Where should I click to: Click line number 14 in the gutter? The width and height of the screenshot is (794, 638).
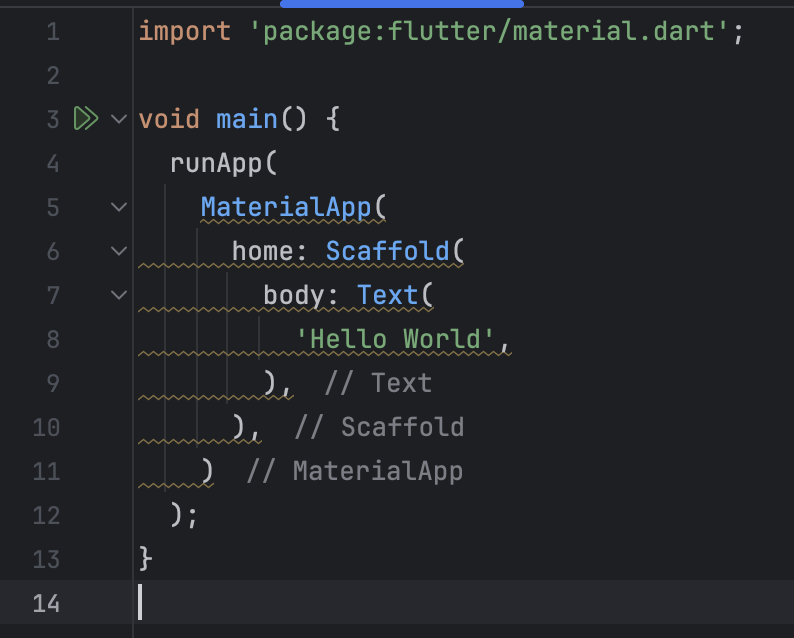[46, 603]
